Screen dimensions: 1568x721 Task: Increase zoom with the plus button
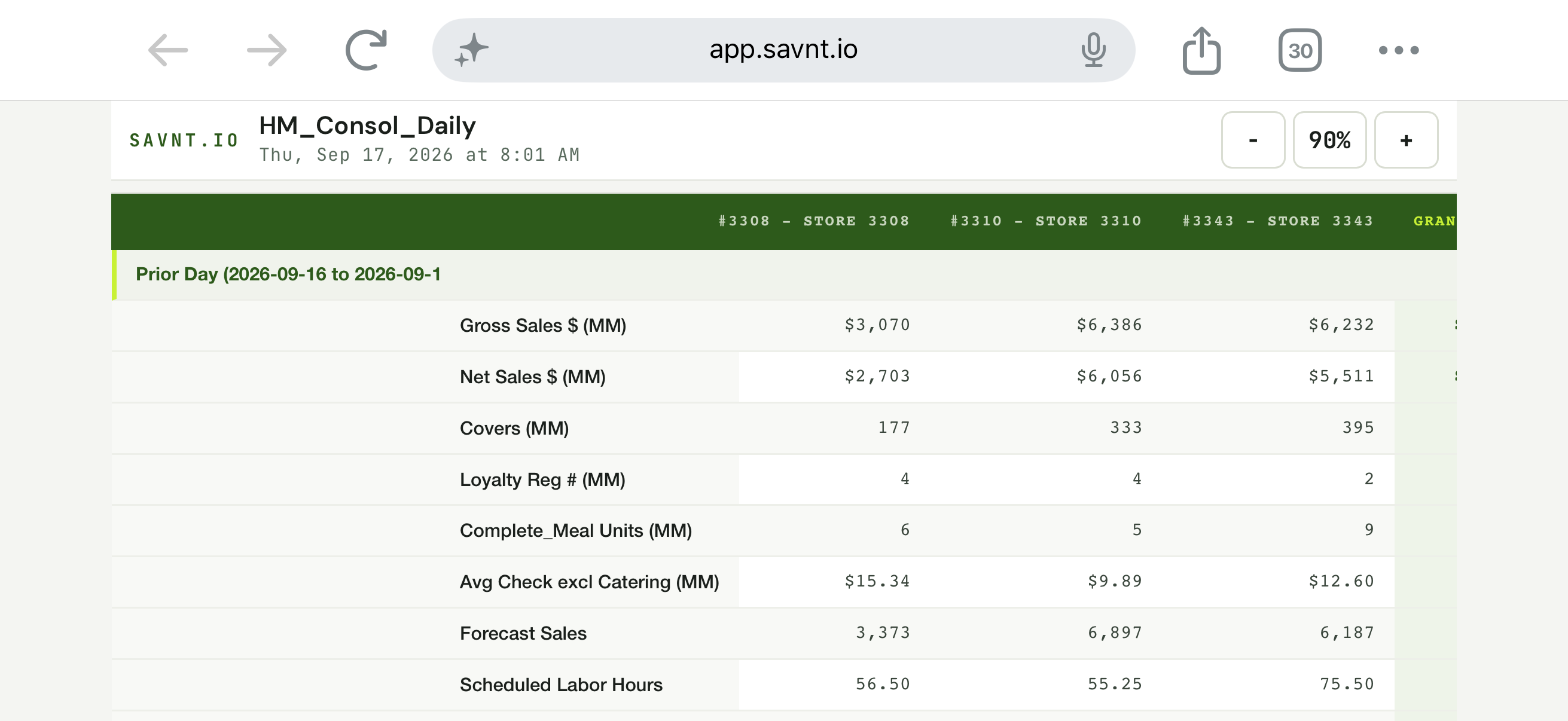[x=1405, y=140]
